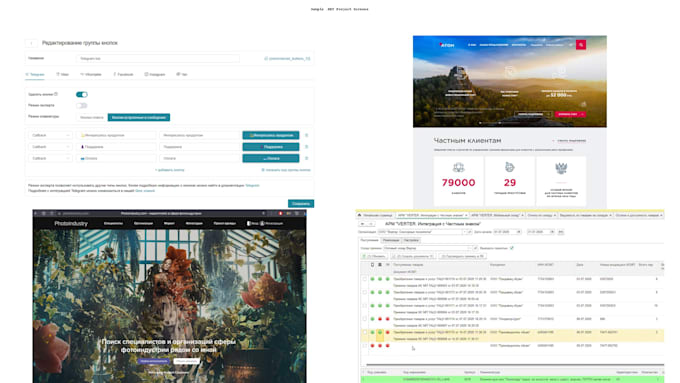Enable the expert mode switch
This screenshot has width=680, height=383.
point(82,105)
